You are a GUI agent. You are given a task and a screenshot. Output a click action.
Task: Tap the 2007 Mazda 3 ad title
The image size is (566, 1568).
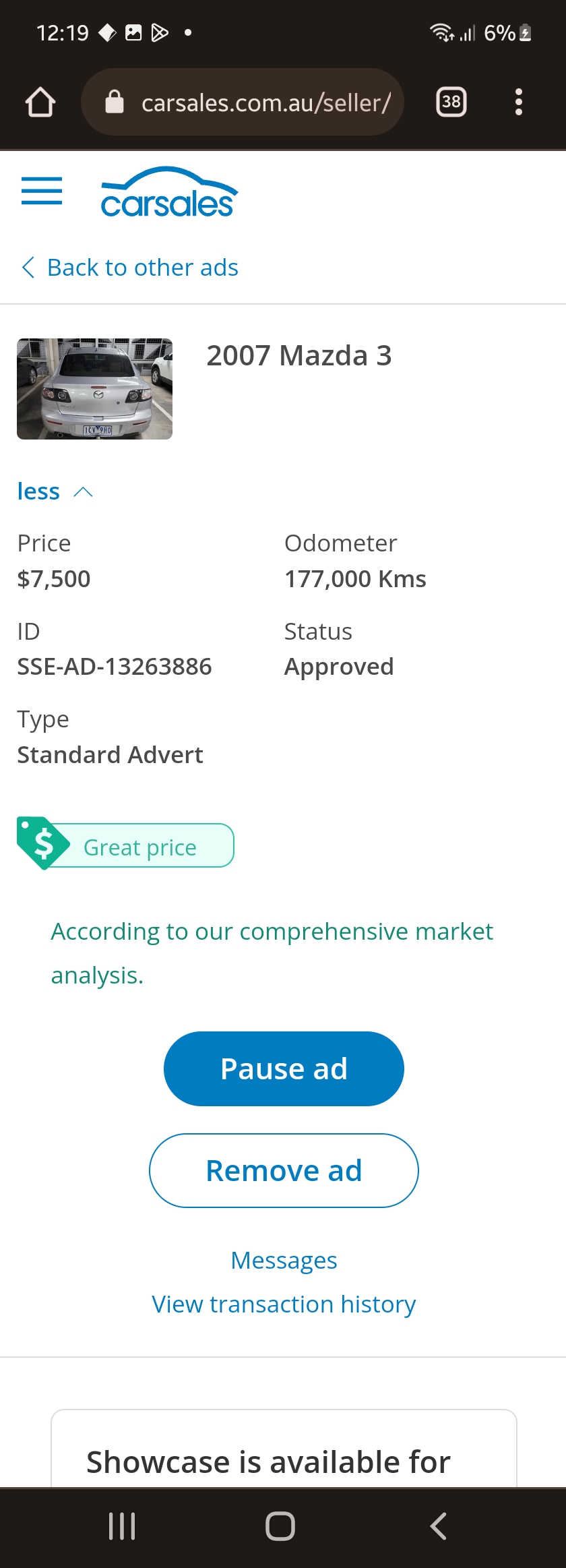pos(299,355)
